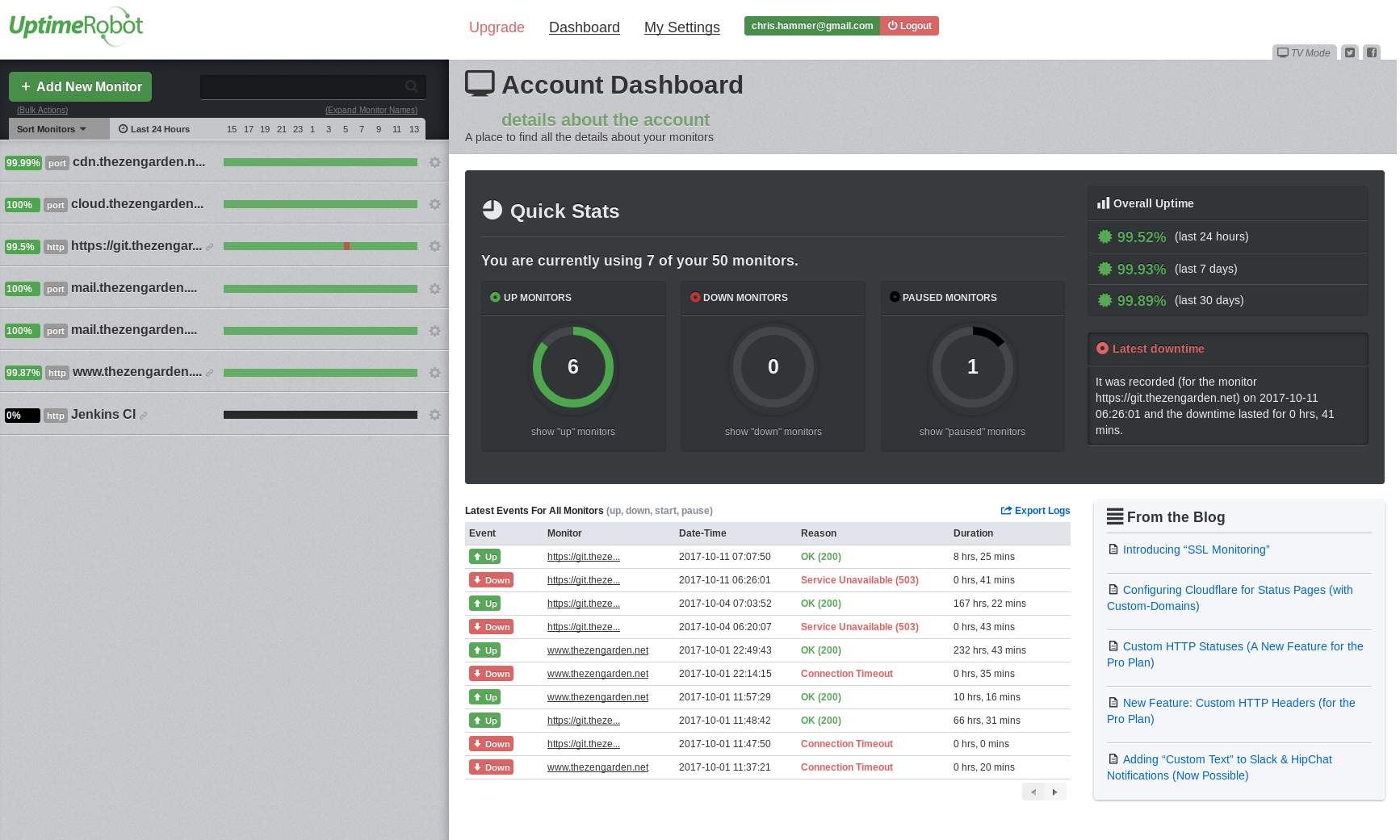Open blog post Adding “Custom Text” to Slack & HipChat
Viewport: 1400px width, 840px height.
[x=1219, y=767]
